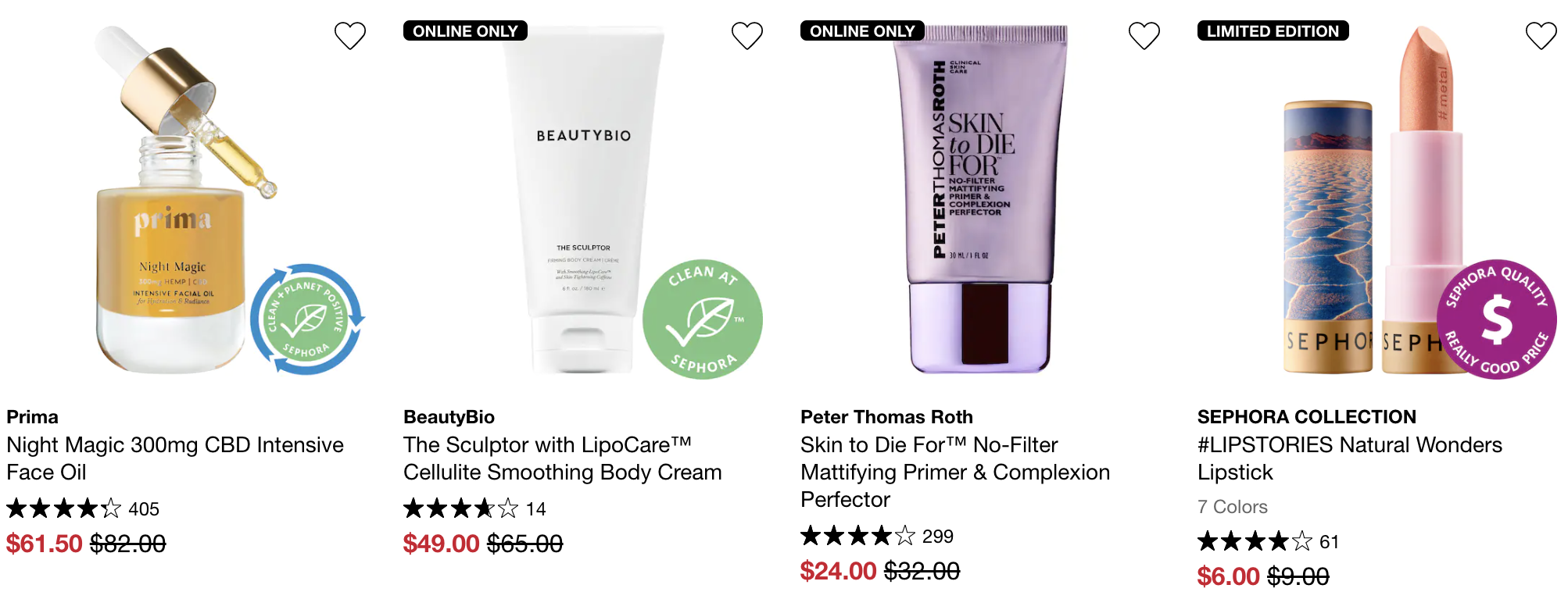Toggle heart on BeautyBio Sculptor cream
Screen dimensions: 1568x592
coord(746,35)
